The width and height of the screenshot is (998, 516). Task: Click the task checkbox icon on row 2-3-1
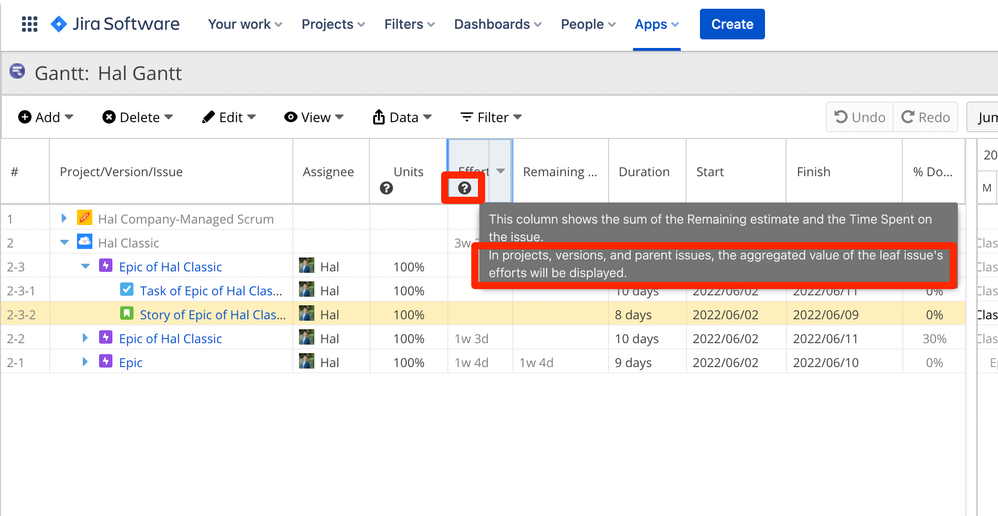pos(127,290)
